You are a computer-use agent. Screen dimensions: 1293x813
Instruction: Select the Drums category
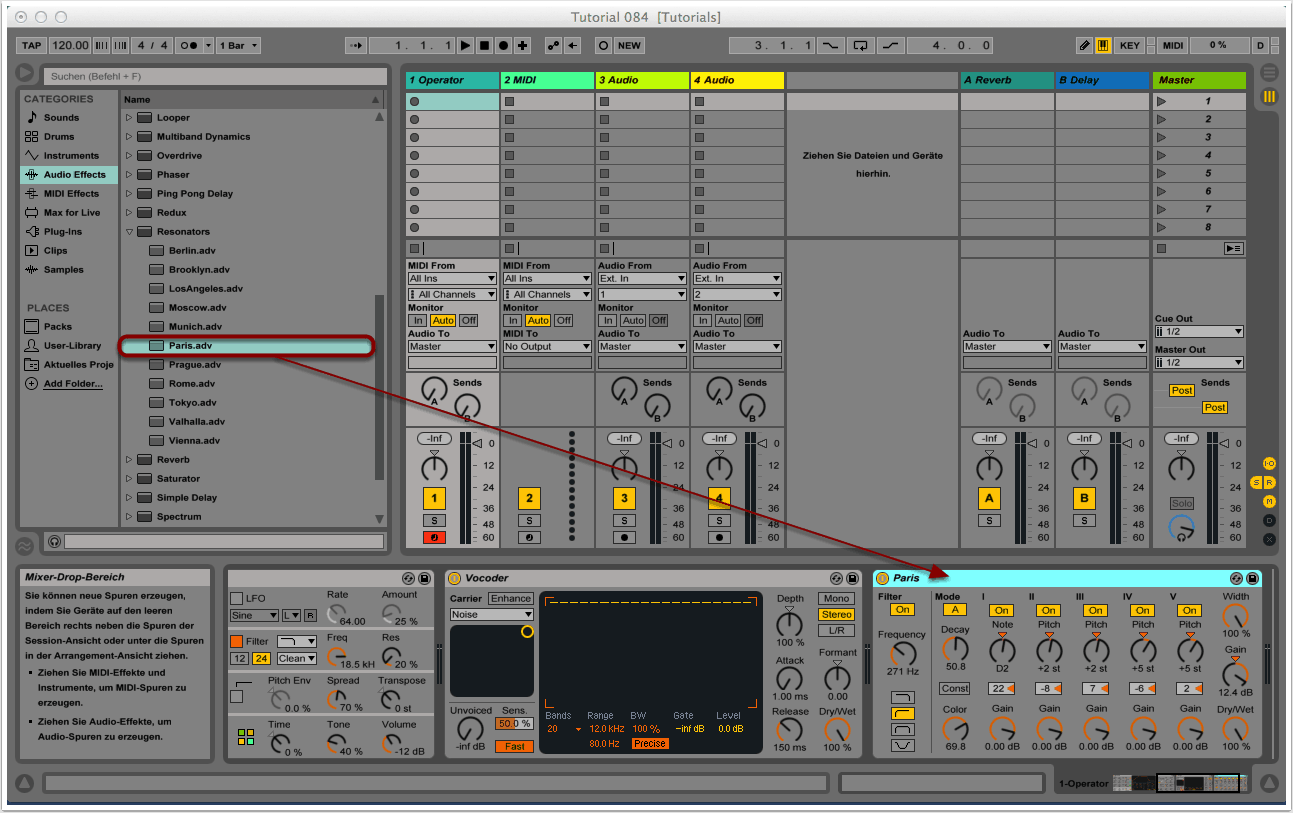coord(59,137)
